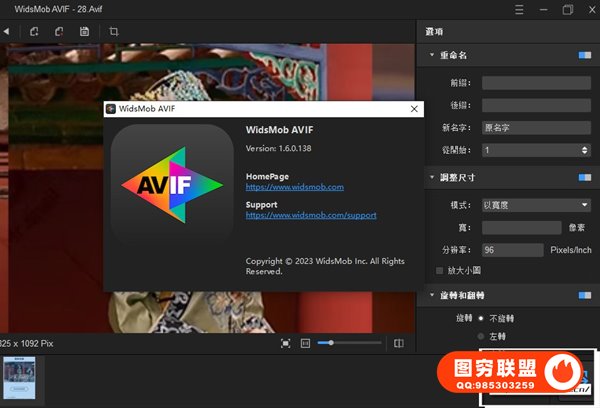The height and width of the screenshot is (408, 600).
Task: Open the 新名字 dropdown showing 原名字
Action: tap(535, 127)
